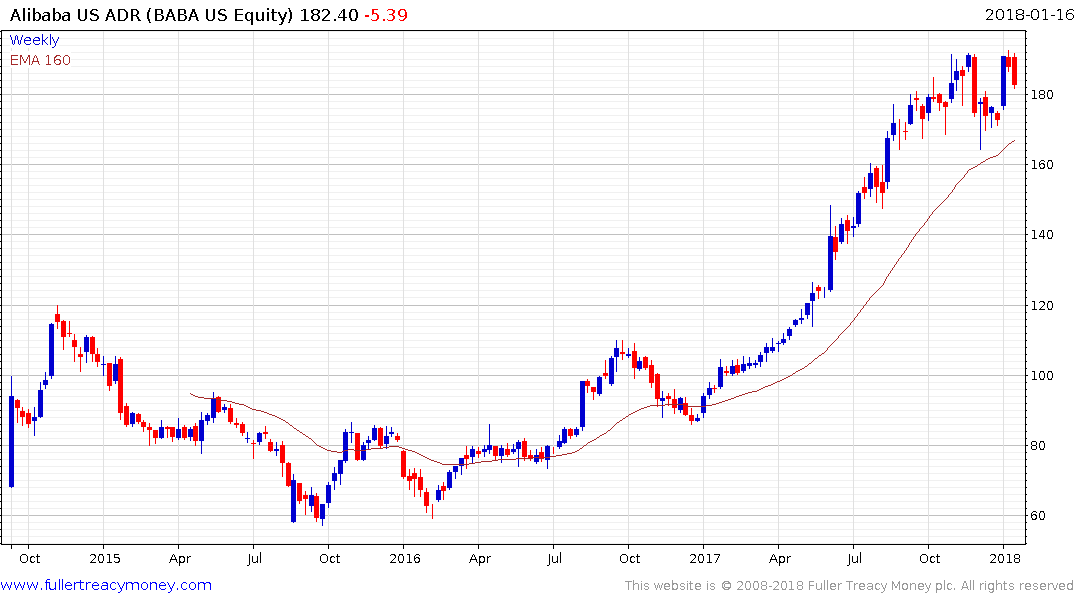This screenshot has height=600, width=1075.
Task: Click the 180 price axis label
Action: pyautogui.click(x=1042, y=95)
